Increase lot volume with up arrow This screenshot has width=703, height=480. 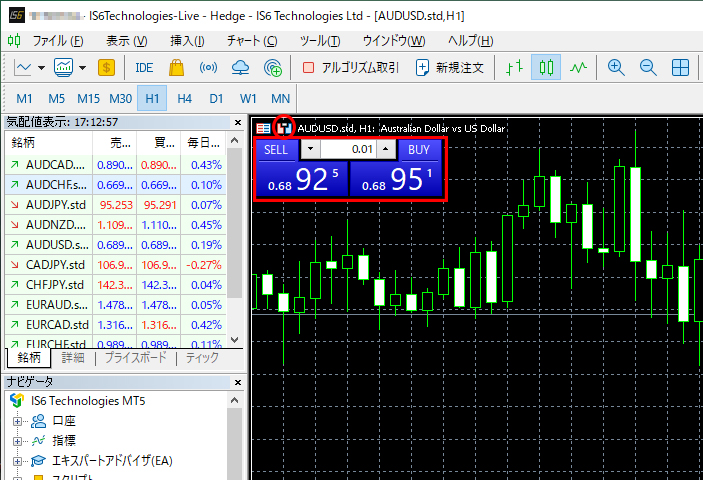click(386, 149)
